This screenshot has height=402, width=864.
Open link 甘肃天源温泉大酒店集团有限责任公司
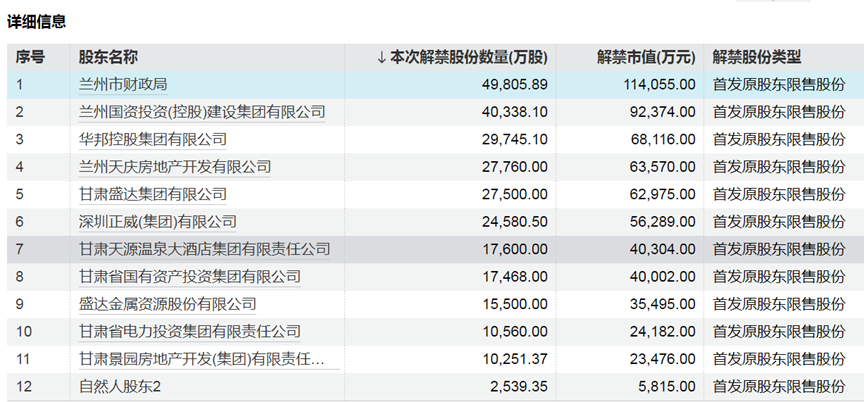[204, 249]
